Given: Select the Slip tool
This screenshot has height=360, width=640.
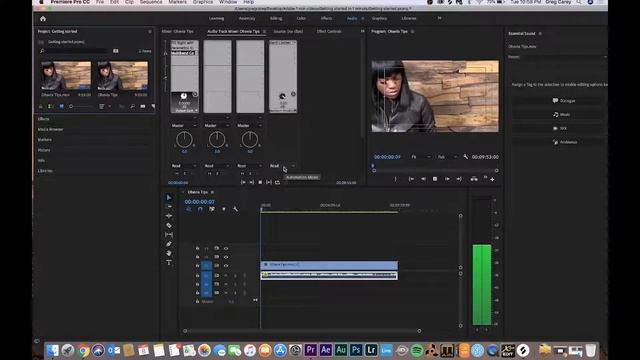Looking at the screenshot, I should (x=169, y=235).
